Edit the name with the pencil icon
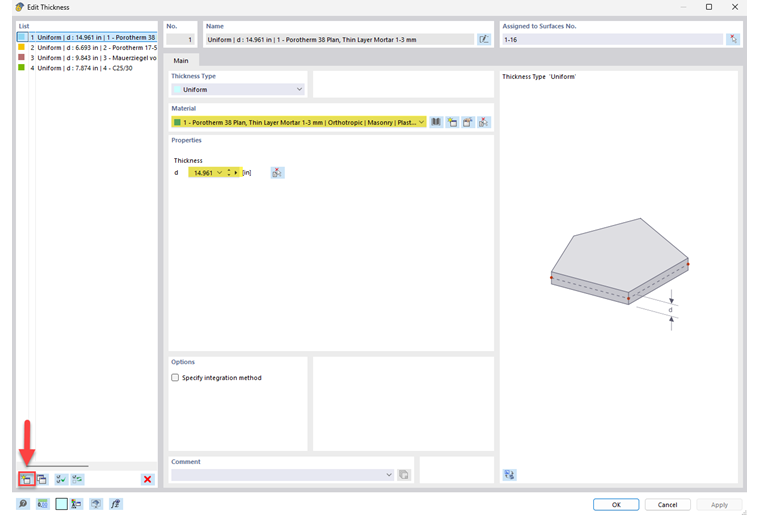Image resolution: width=760 pixels, height=515 pixels. pyautogui.click(x=484, y=40)
